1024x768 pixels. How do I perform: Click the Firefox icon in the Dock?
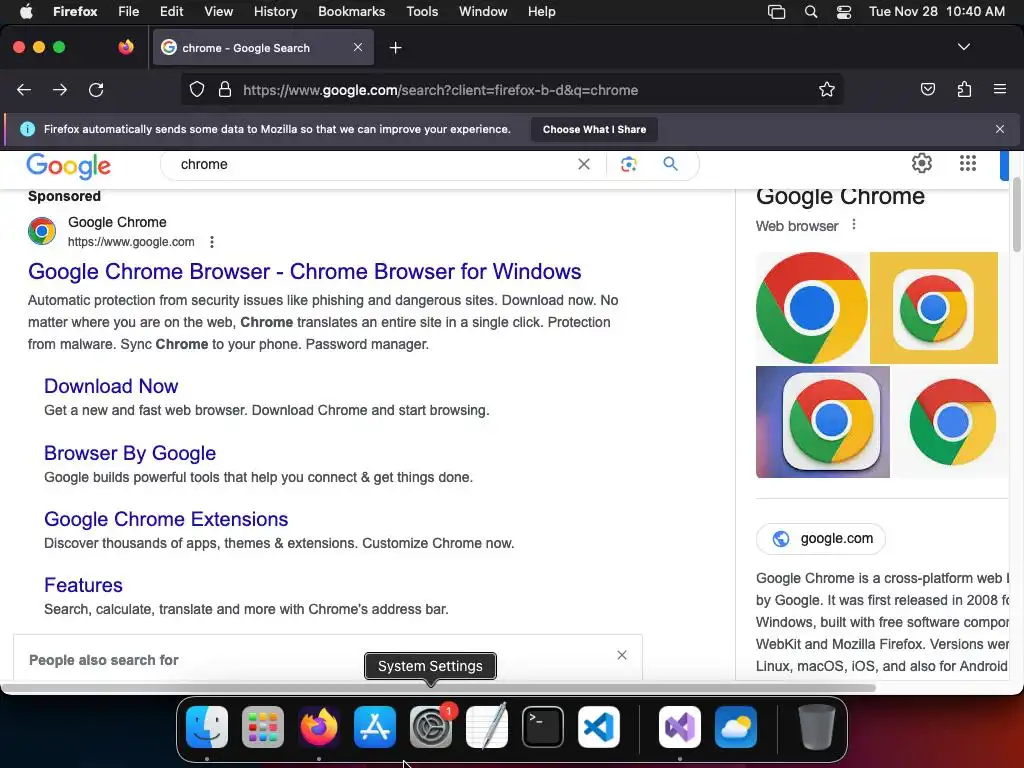(x=319, y=727)
